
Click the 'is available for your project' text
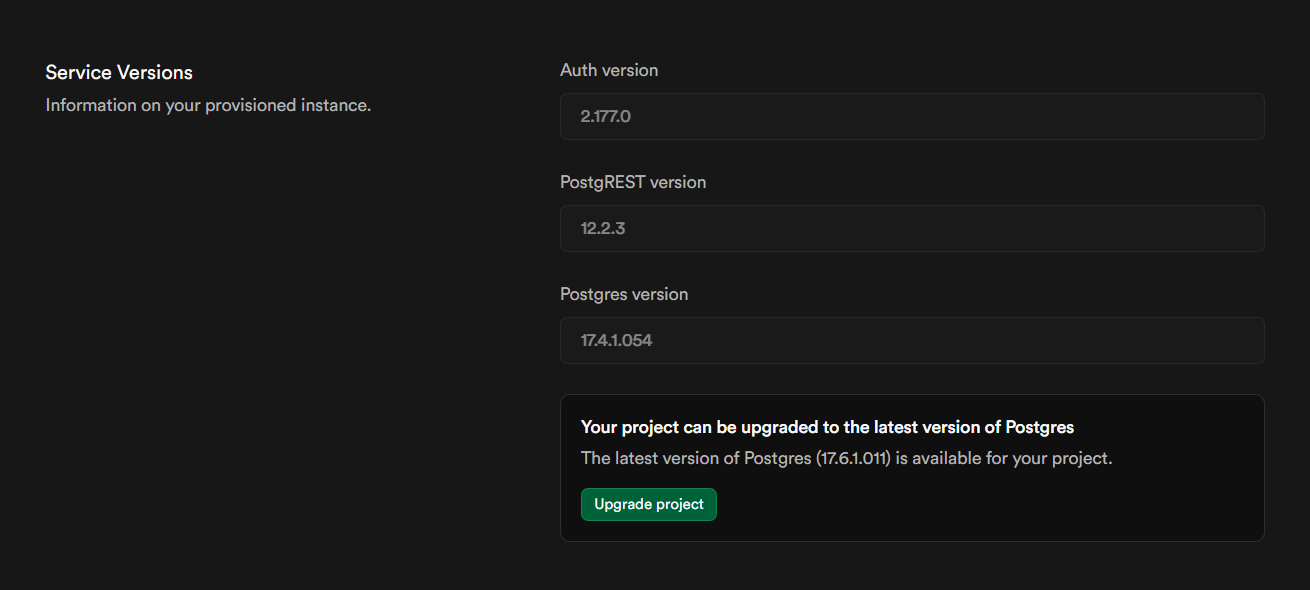click(1003, 459)
